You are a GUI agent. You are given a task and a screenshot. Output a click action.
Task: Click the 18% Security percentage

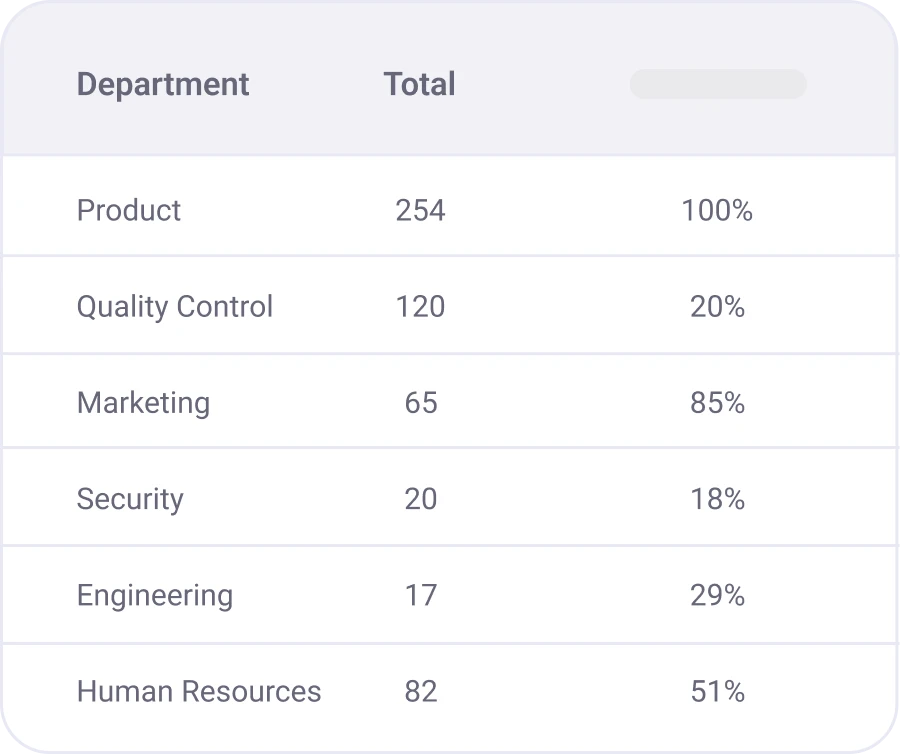point(717,498)
